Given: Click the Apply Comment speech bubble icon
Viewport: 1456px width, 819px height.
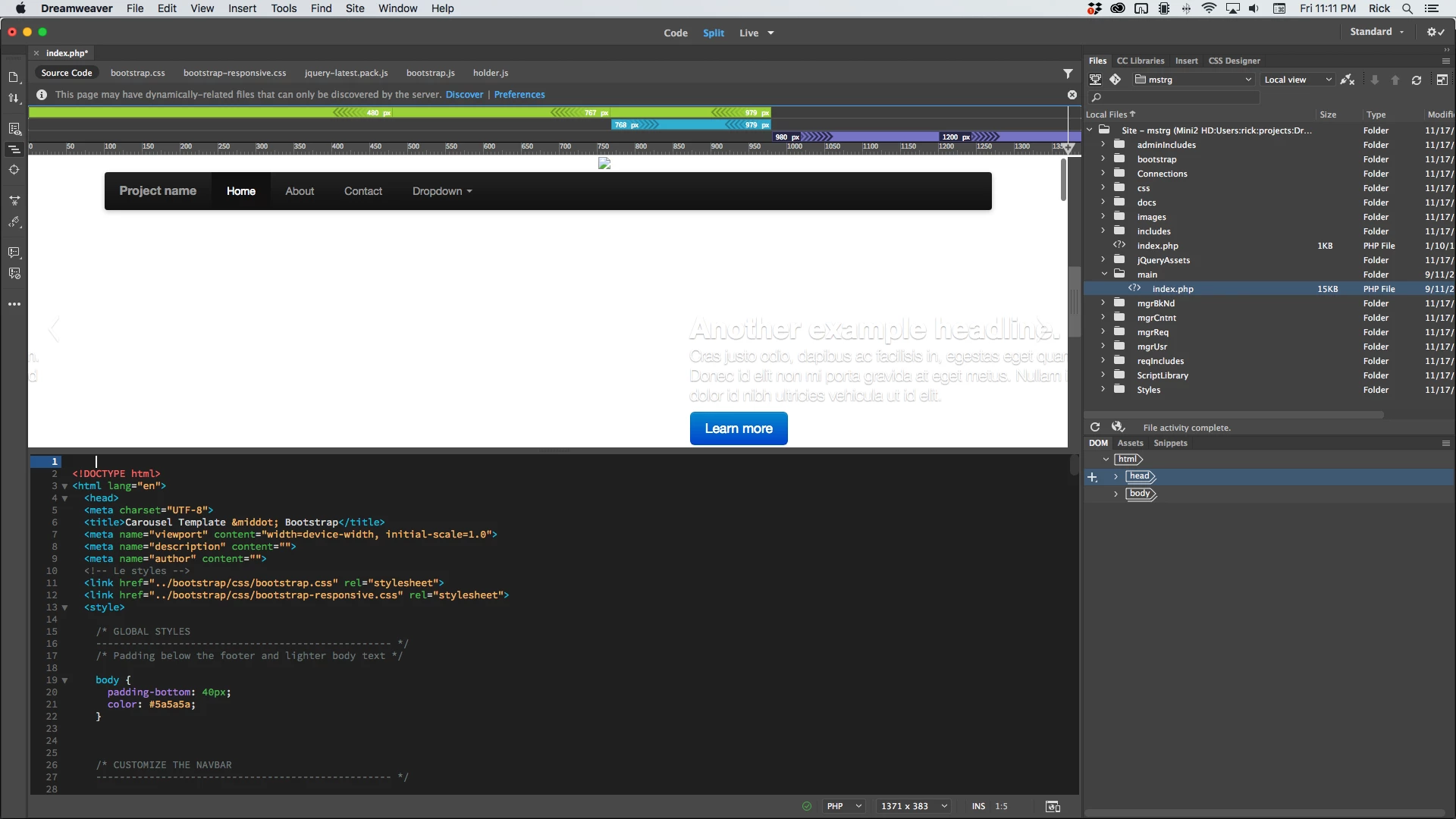Looking at the screenshot, I should pos(14,253).
